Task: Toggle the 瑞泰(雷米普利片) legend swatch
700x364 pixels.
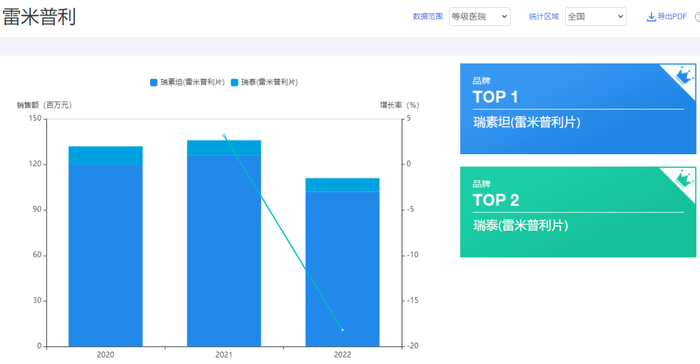Action: click(234, 82)
